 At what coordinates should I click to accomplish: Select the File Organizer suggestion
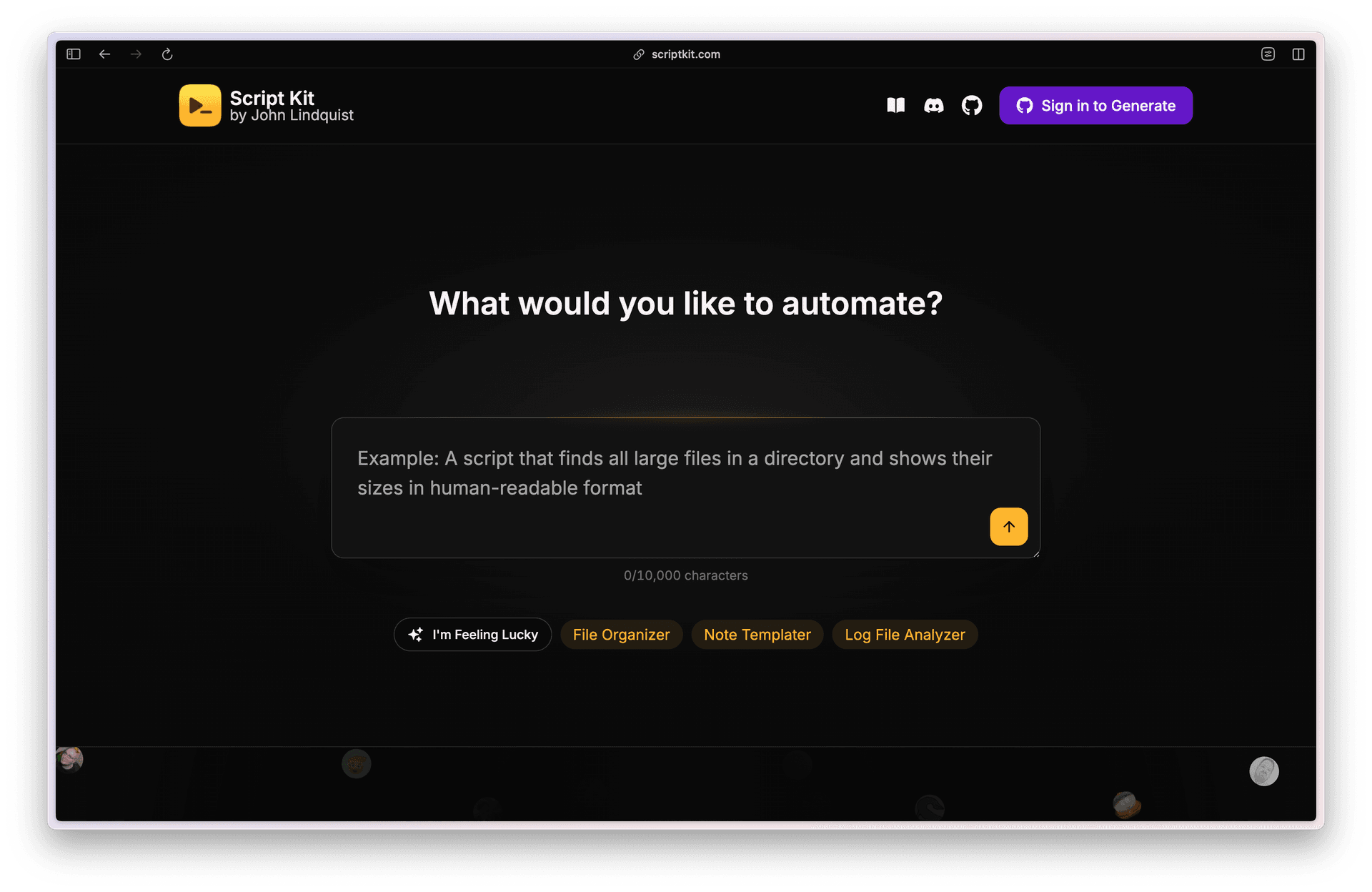[621, 635]
